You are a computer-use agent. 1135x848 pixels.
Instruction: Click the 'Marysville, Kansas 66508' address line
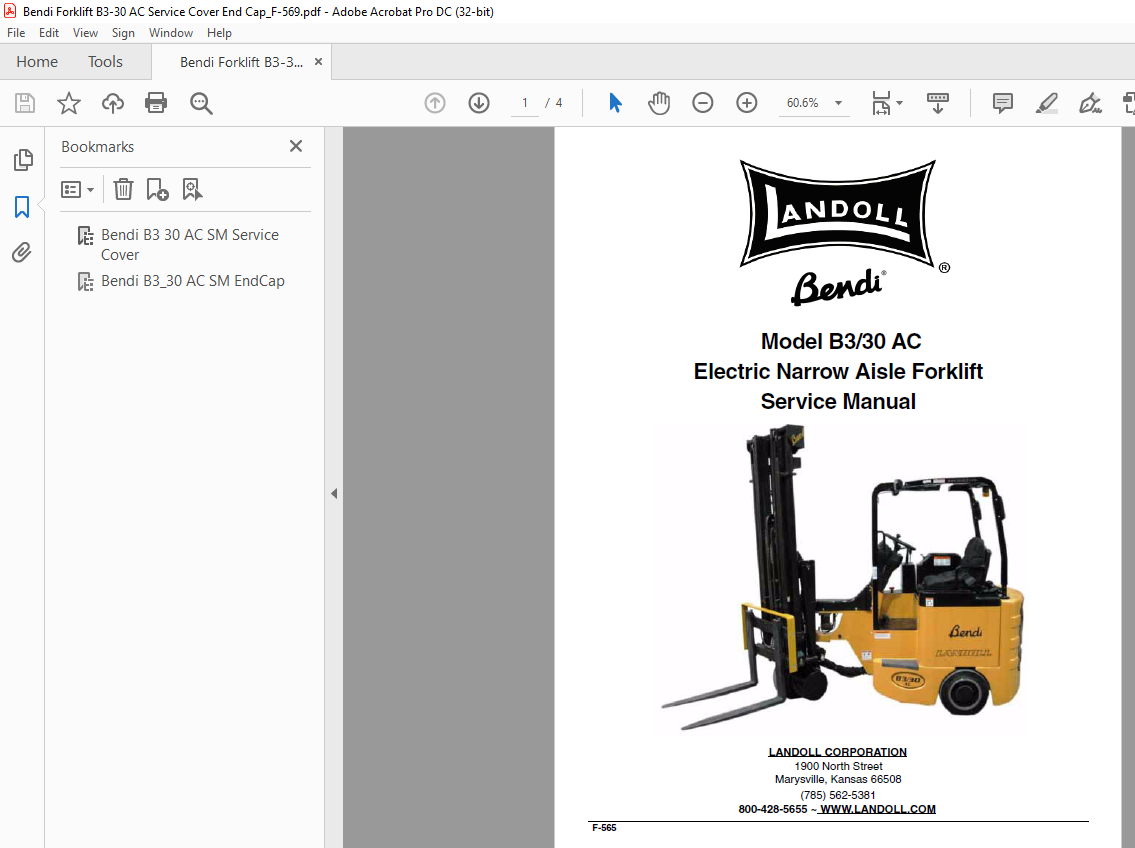click(837, 779)
